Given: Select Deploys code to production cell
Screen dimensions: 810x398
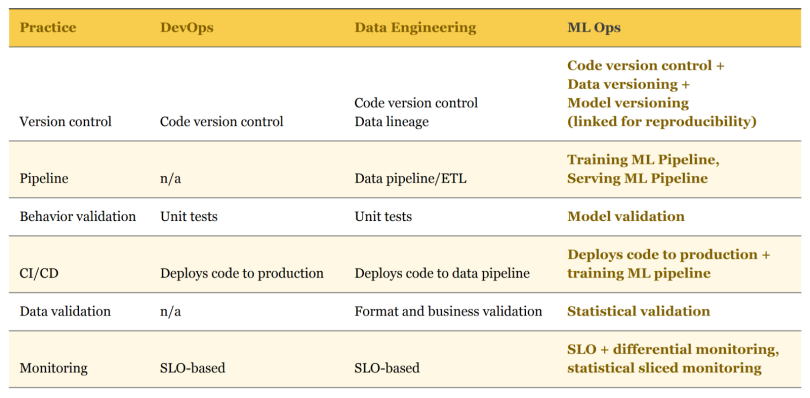Looking at the screenshot, I should tap(242, 273).
